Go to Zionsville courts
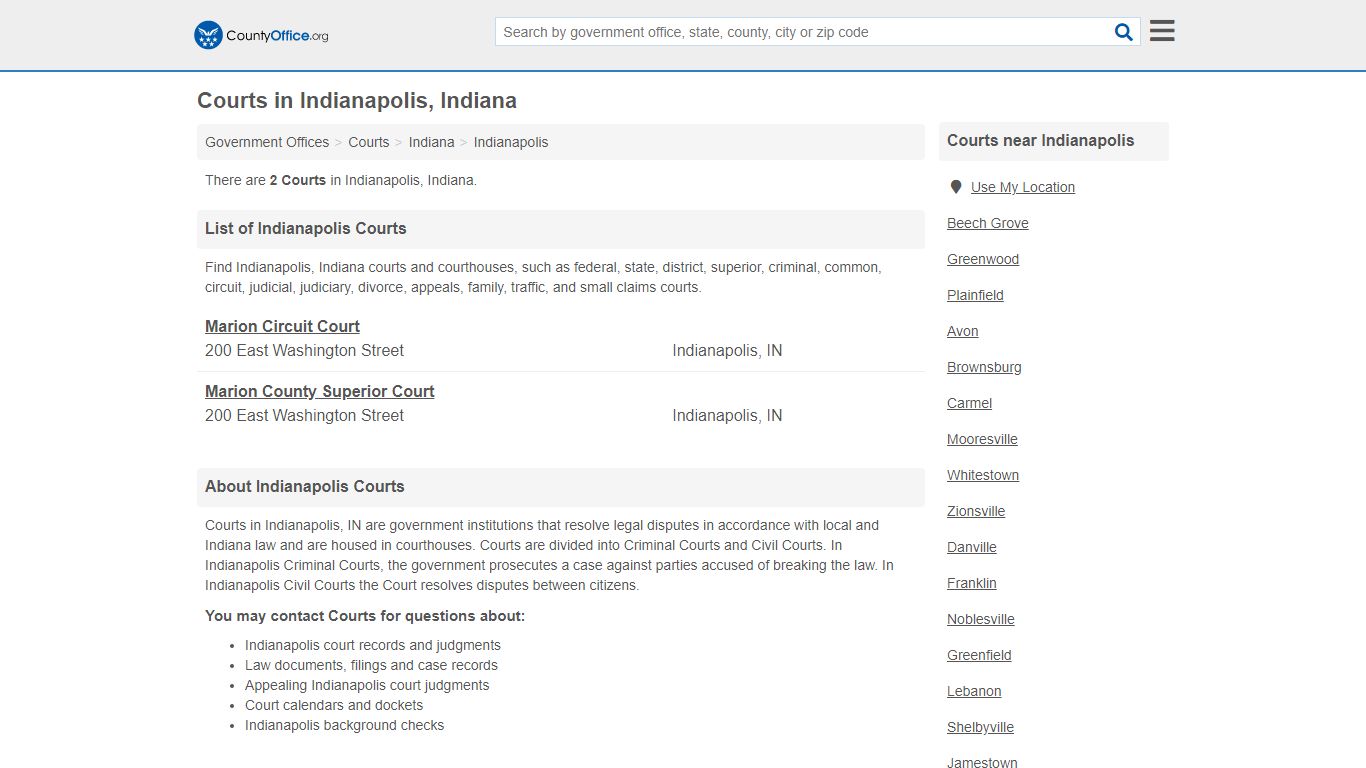 (x=976, y=511)
